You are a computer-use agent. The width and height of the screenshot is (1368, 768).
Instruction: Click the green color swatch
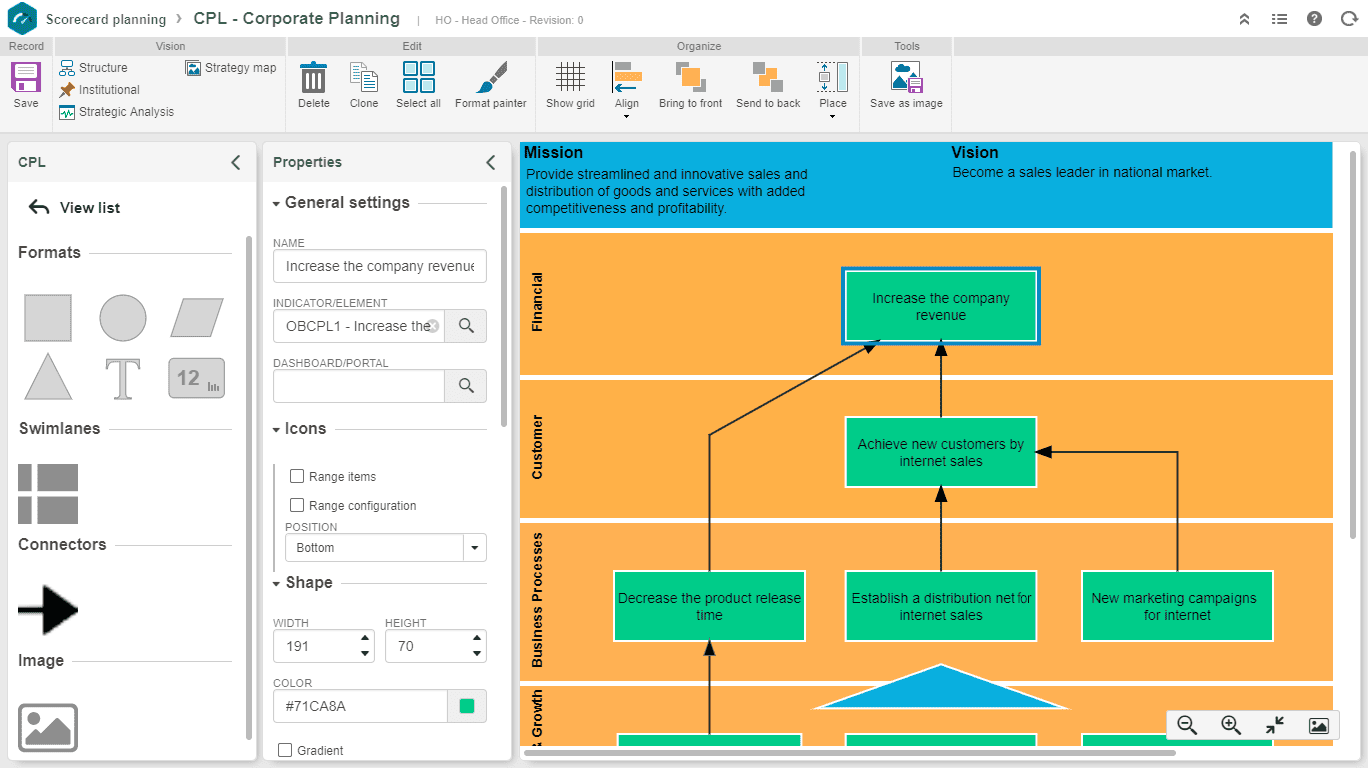466,706
